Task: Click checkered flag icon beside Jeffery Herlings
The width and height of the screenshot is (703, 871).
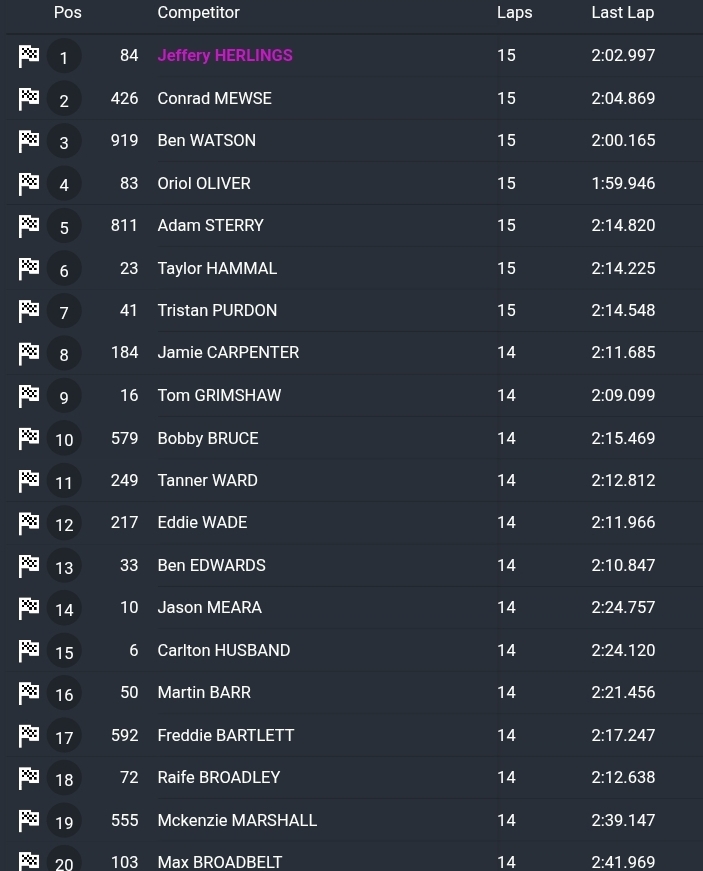Action: (x=29, y=56)
